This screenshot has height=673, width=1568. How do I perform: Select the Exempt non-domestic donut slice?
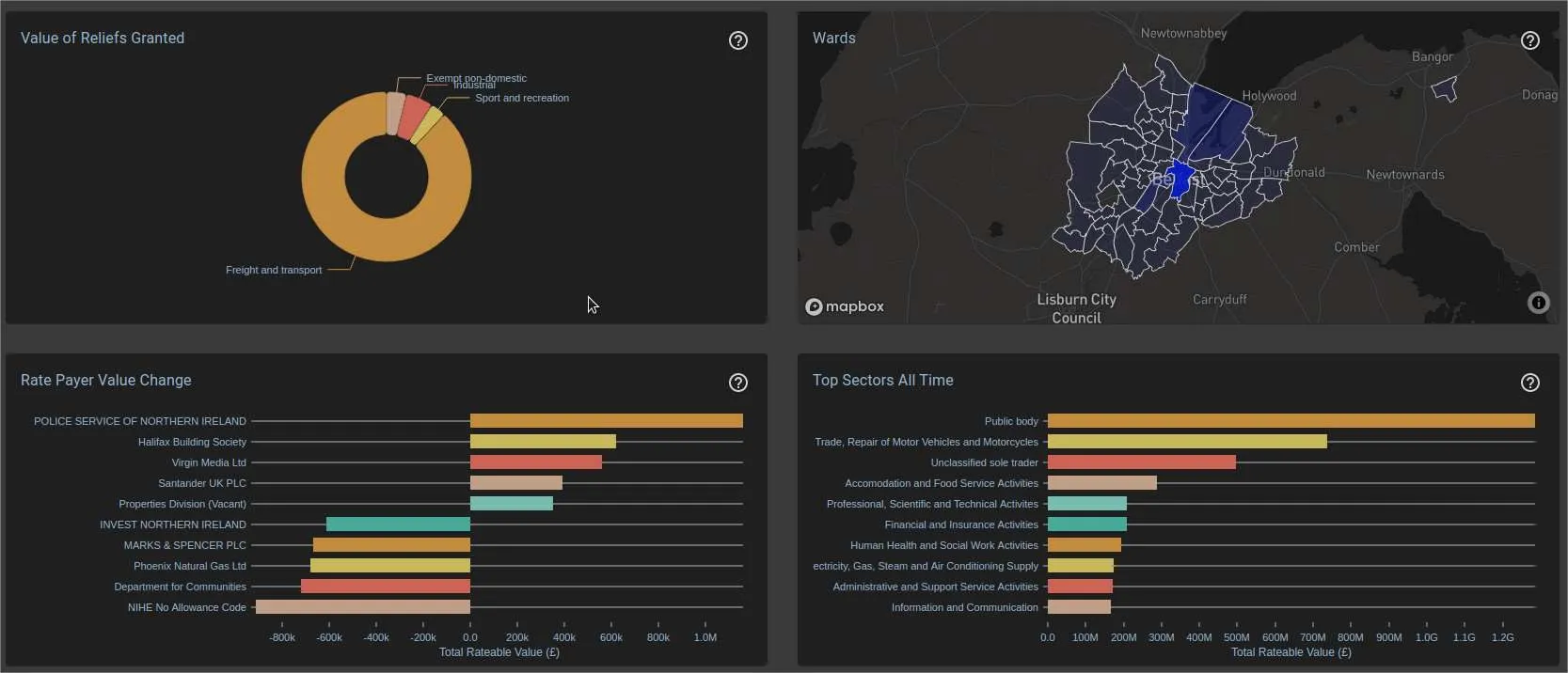click(395, 113)
